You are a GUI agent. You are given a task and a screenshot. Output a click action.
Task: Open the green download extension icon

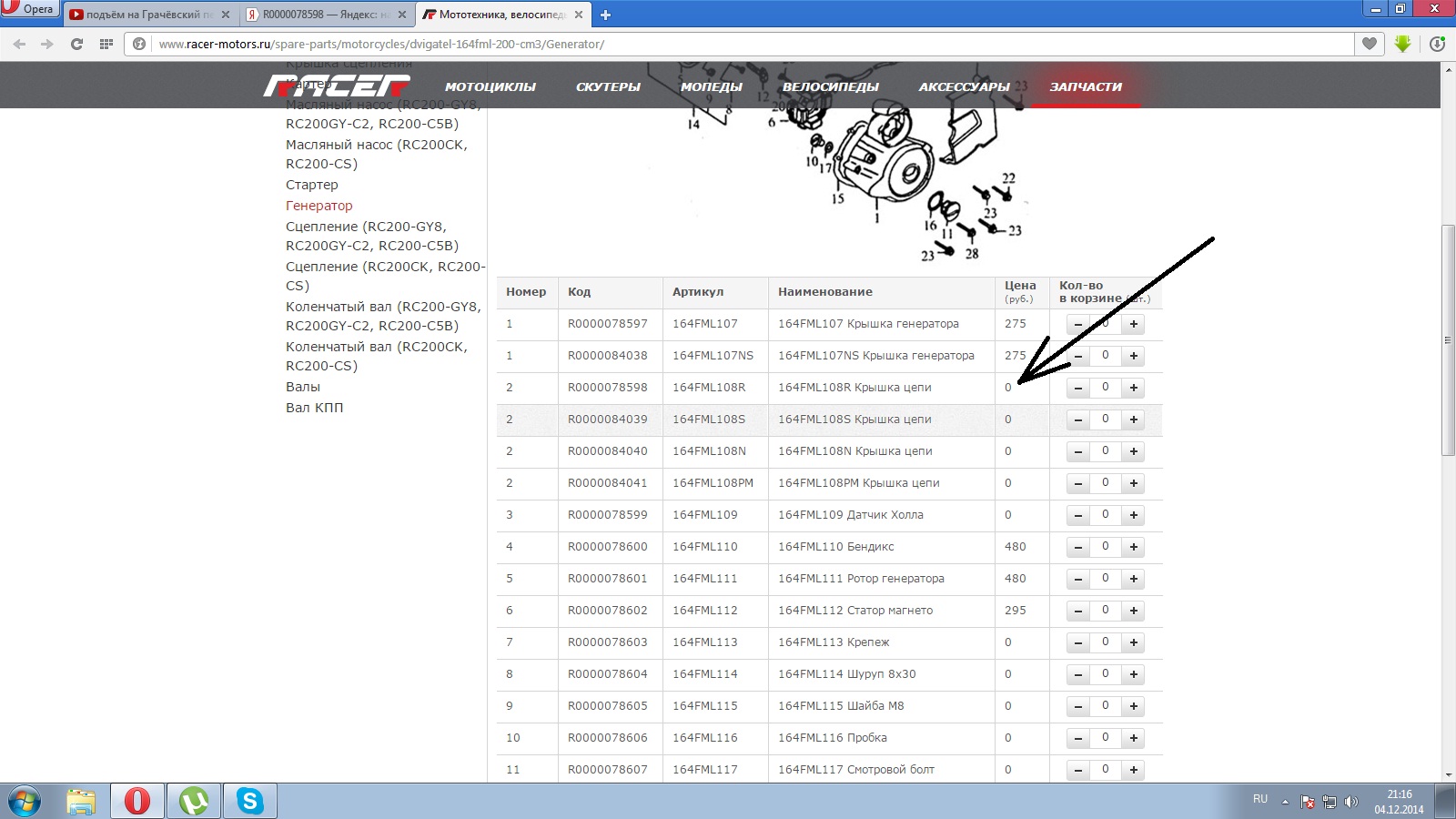(1402, 44)
